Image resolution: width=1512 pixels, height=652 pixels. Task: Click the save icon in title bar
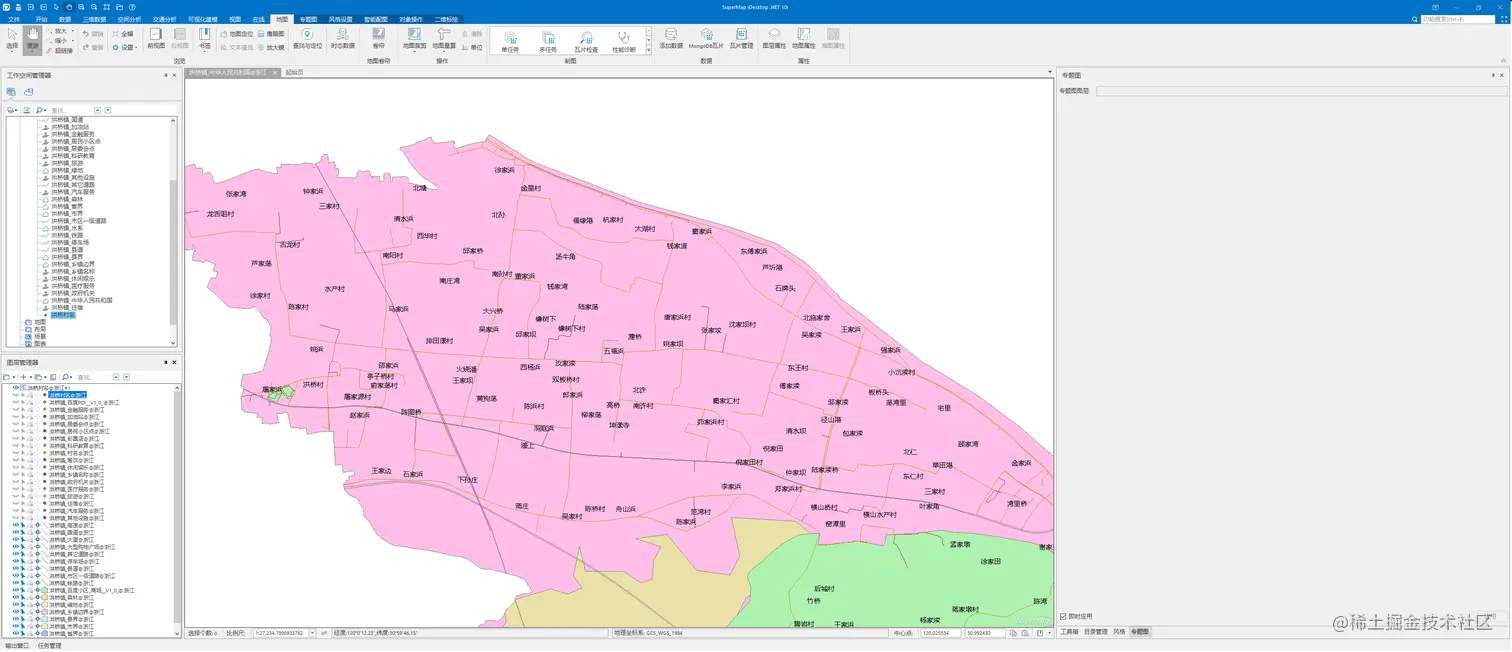click(x=17, y=7)
